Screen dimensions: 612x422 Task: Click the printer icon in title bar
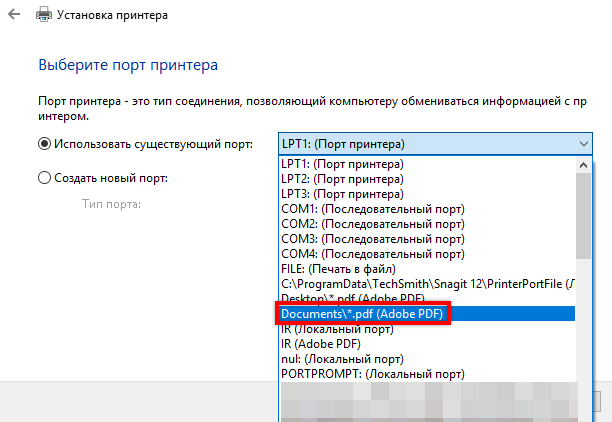click(43, 16)
